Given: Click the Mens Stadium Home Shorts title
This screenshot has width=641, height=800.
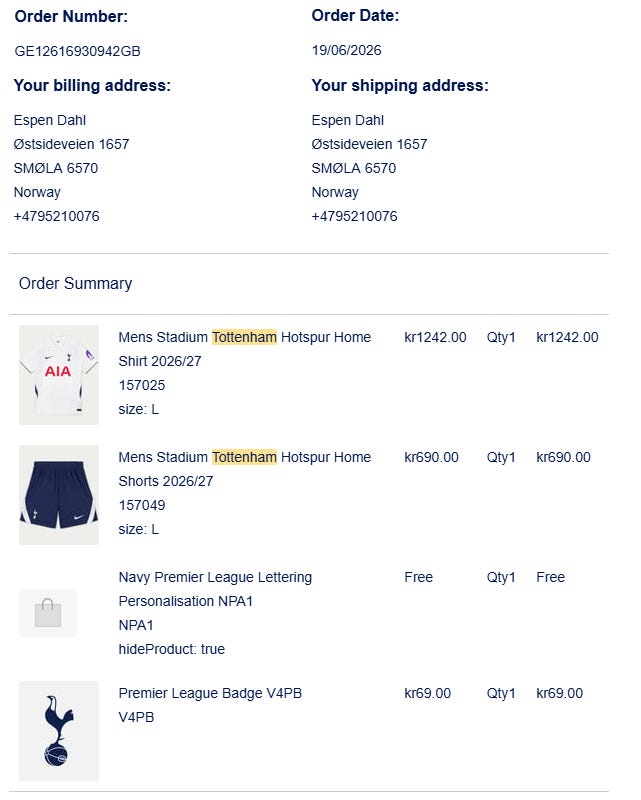Looking at the screenshot, I should tap(244, 469).
